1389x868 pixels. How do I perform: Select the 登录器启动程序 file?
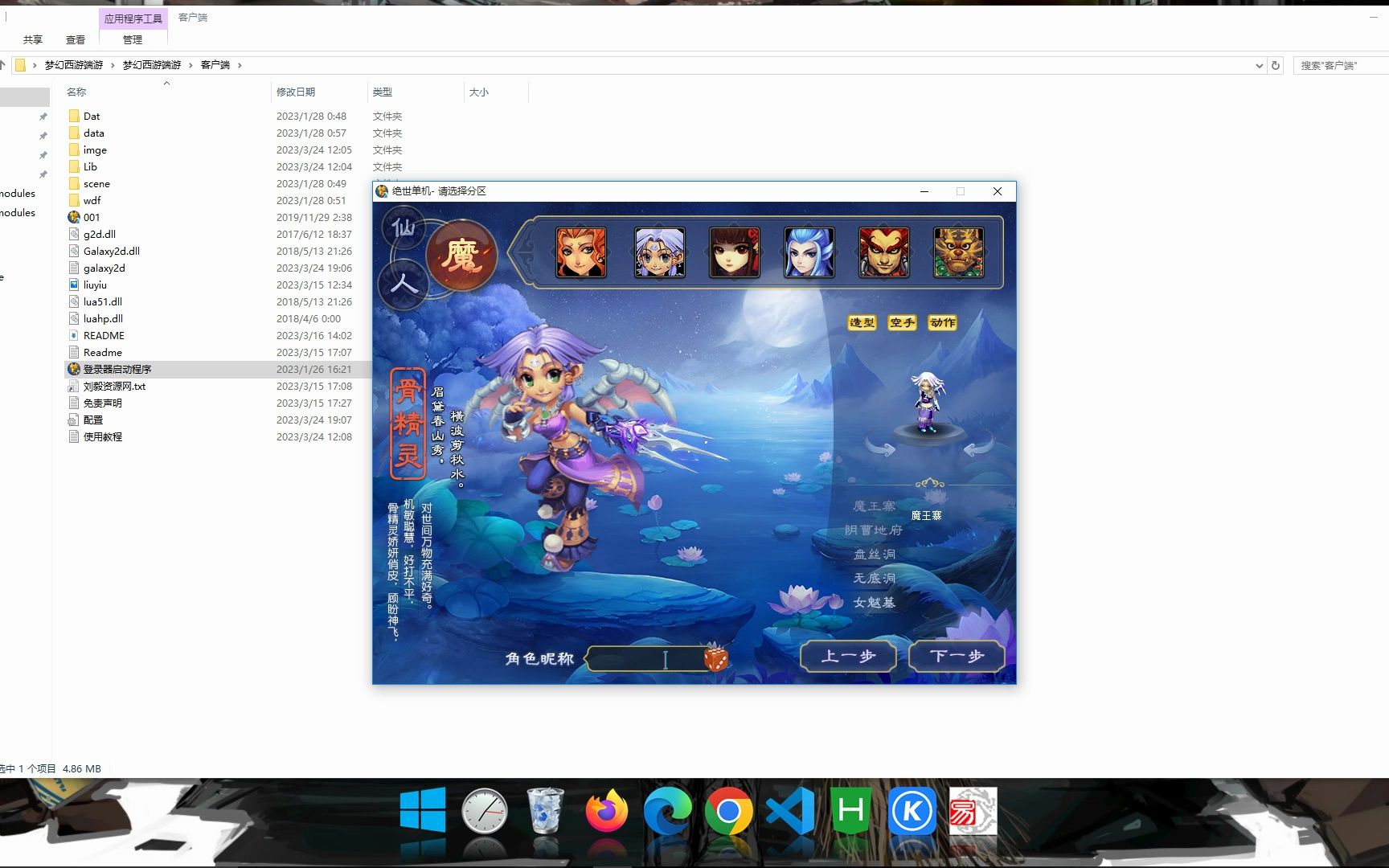(117, 370)
